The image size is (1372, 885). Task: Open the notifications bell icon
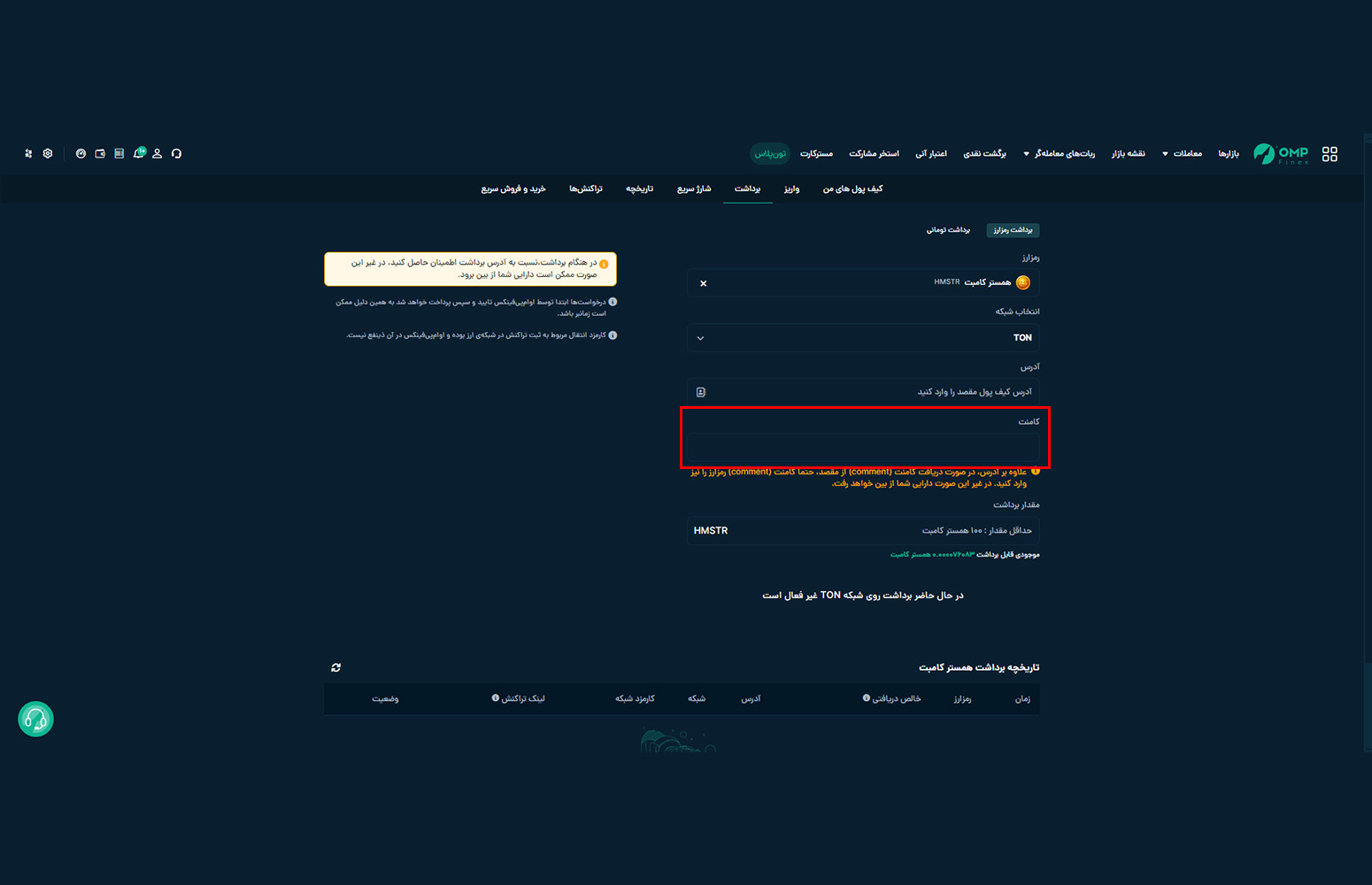point(138,154)
